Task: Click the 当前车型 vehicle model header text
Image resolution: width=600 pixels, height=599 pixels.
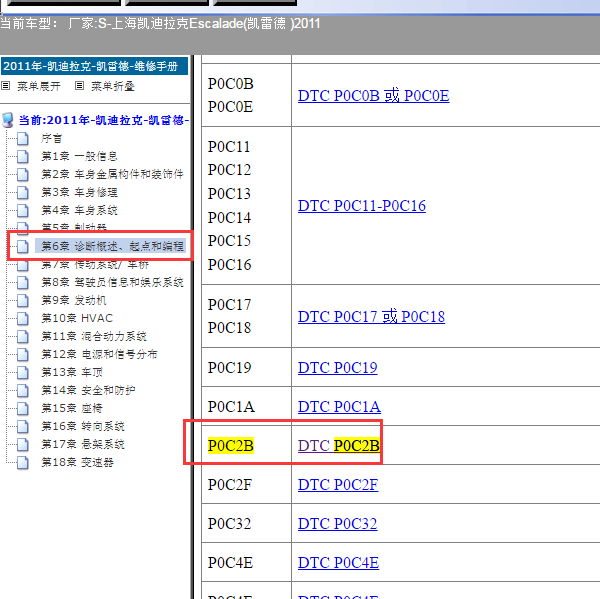Action: [x=160, y=24]
